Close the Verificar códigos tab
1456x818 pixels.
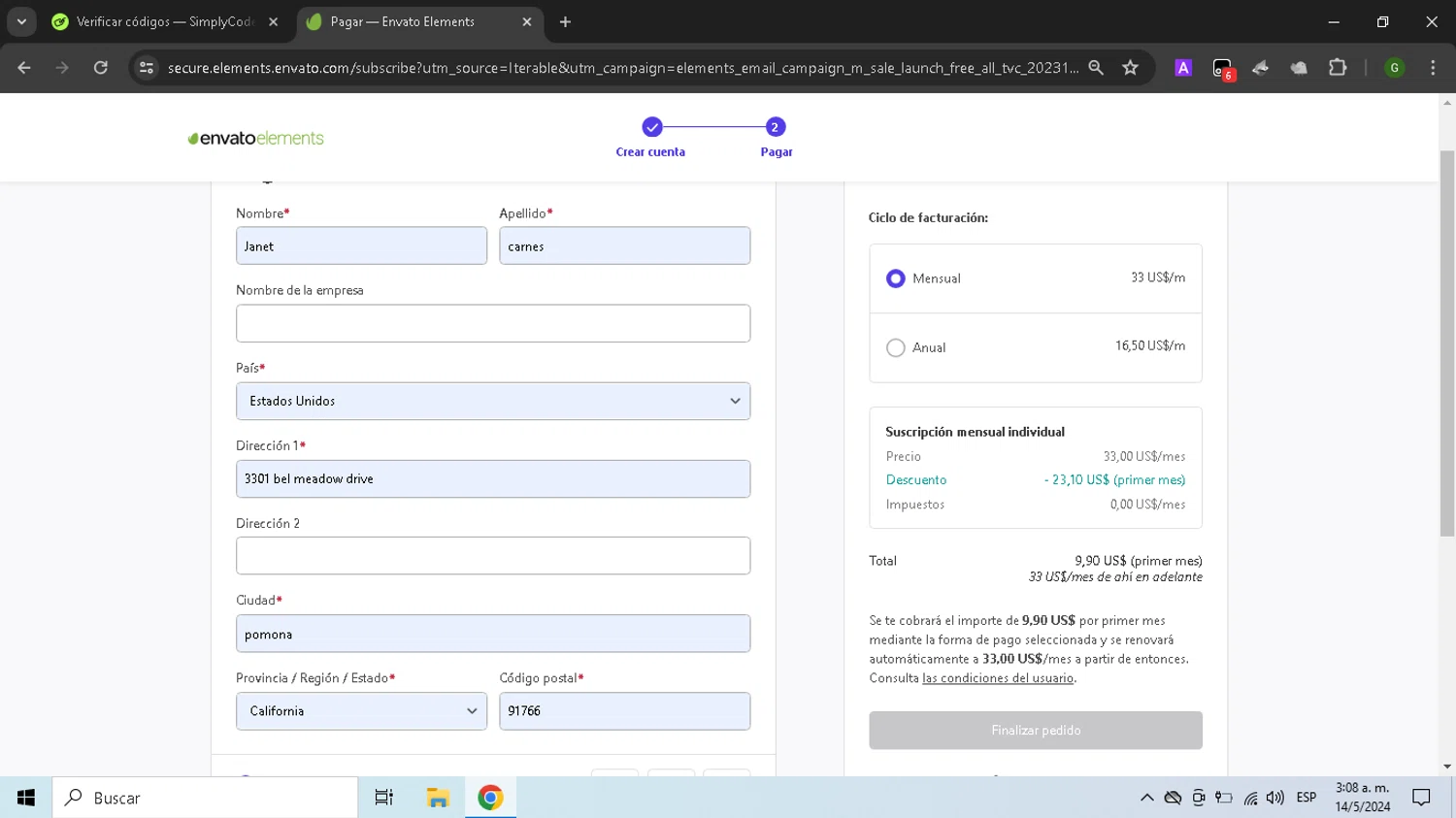274,21
